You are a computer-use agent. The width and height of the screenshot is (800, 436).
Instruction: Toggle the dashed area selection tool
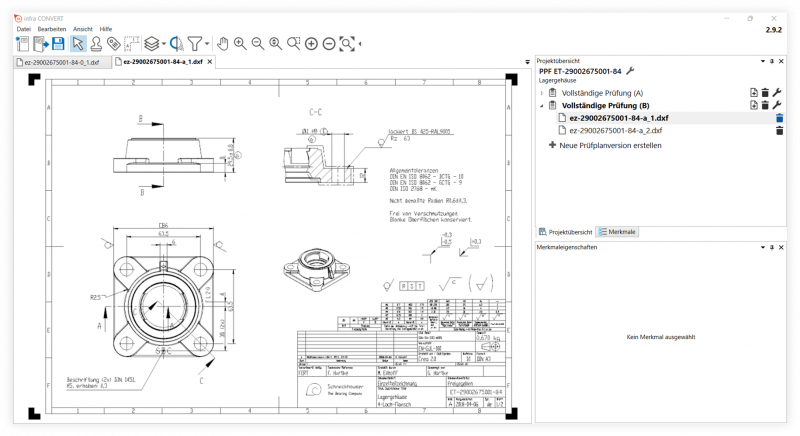pyautogui.click(x=132, y=44)
